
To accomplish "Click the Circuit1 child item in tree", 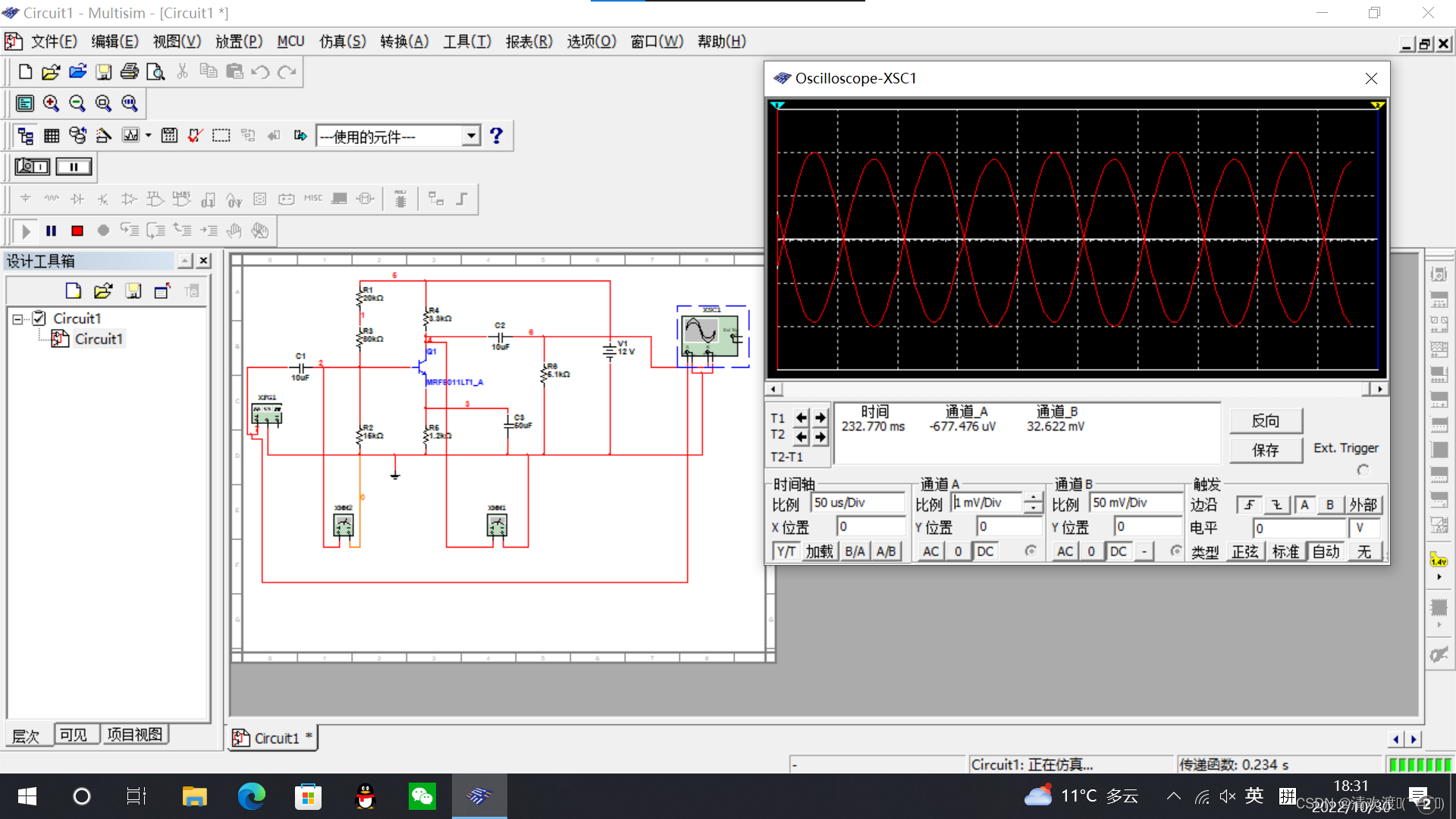I will click(99, 339).
